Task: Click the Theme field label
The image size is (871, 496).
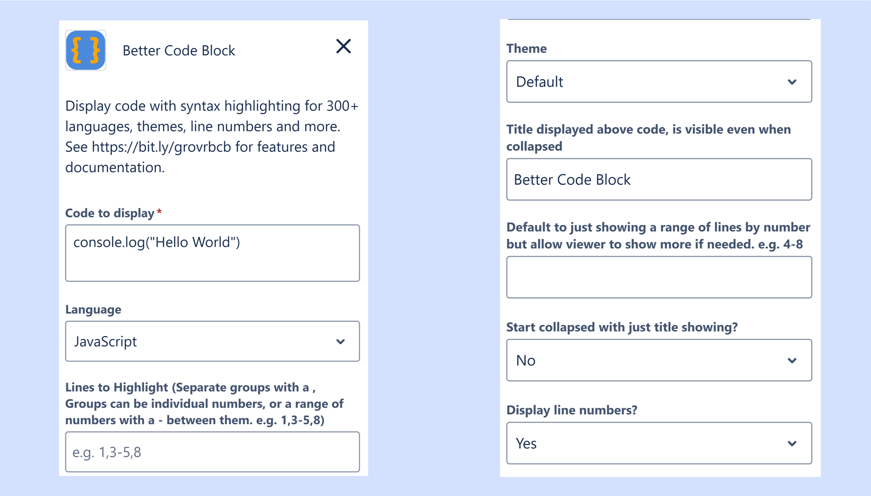Action: click(x=527, y=48)
